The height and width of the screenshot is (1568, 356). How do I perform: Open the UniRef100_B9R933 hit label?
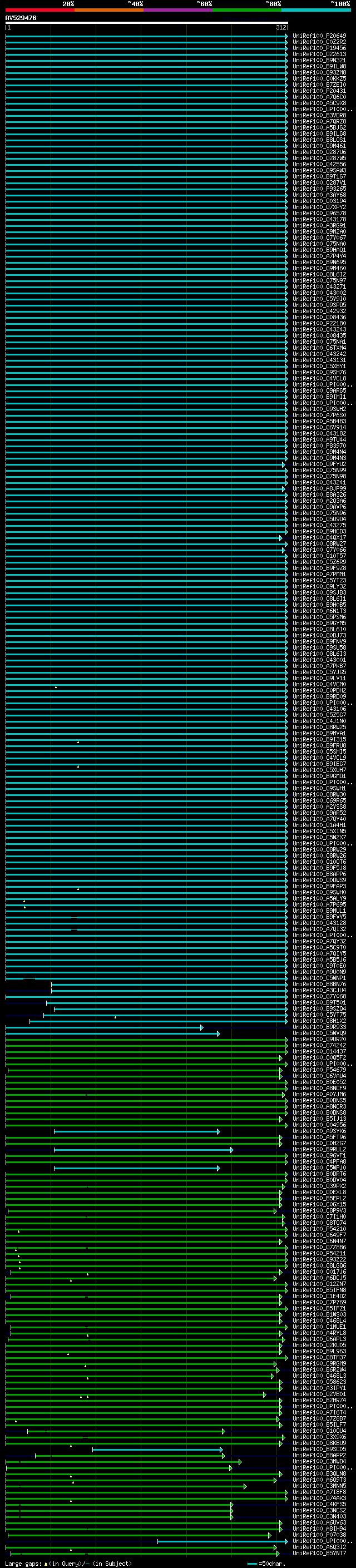point(319,1027)
